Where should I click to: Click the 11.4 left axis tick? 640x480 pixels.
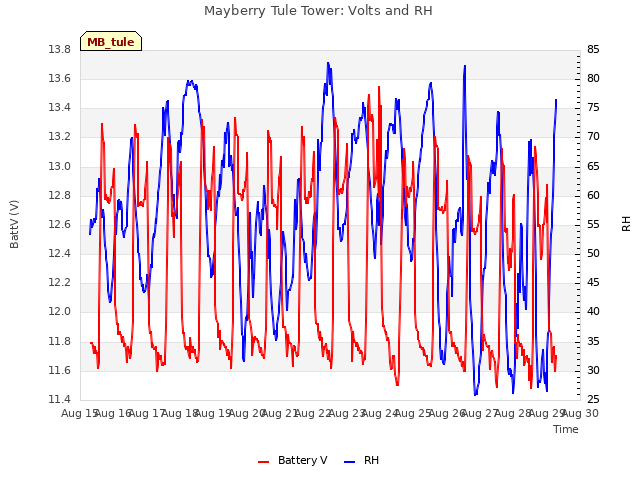point(60,400)
